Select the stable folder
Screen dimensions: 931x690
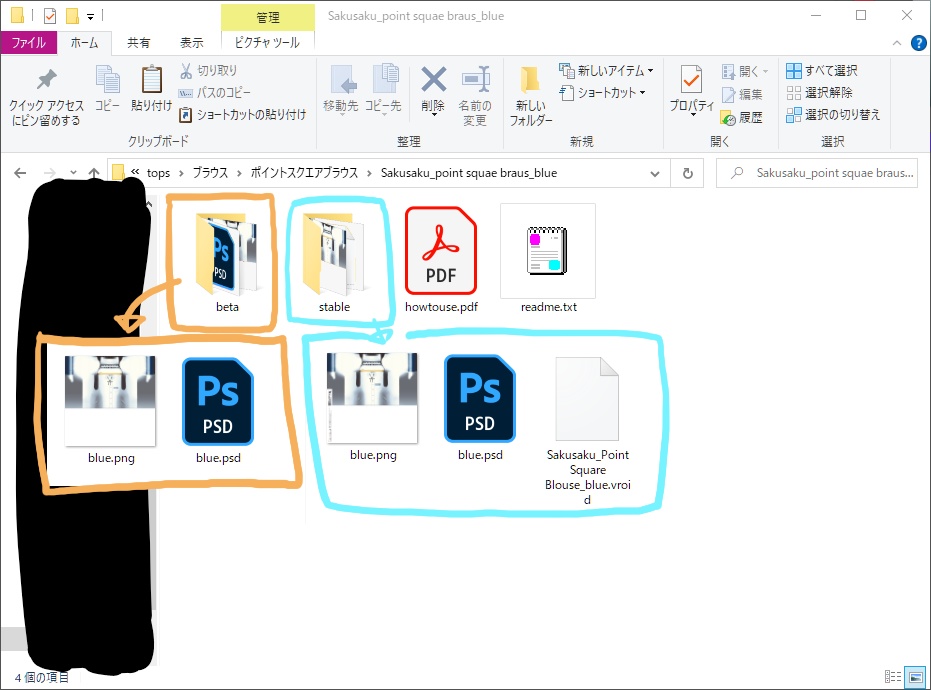coord(334,262)
